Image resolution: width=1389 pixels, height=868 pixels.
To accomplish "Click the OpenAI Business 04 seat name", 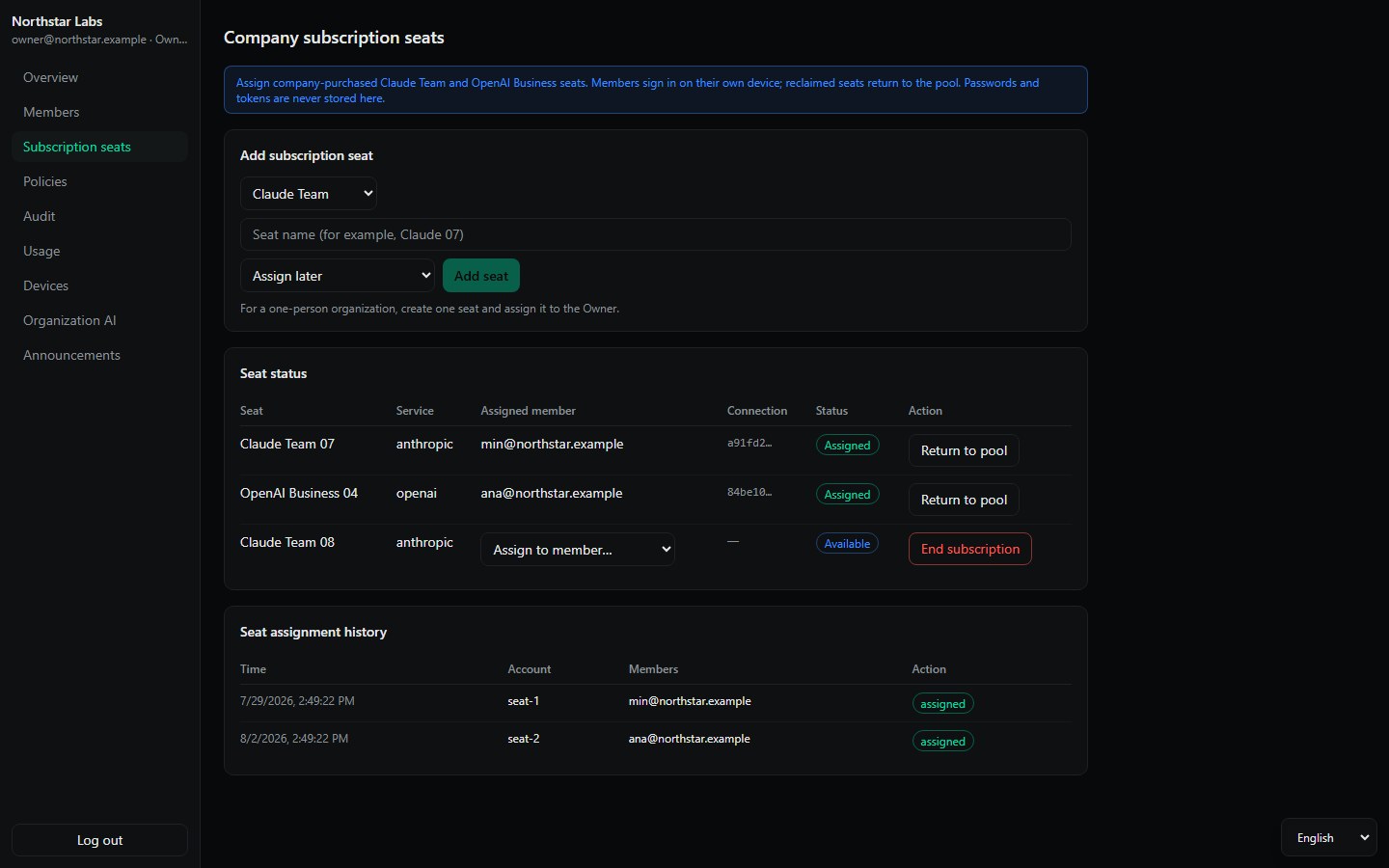I will pyautogui.click(x=299, y=493).
